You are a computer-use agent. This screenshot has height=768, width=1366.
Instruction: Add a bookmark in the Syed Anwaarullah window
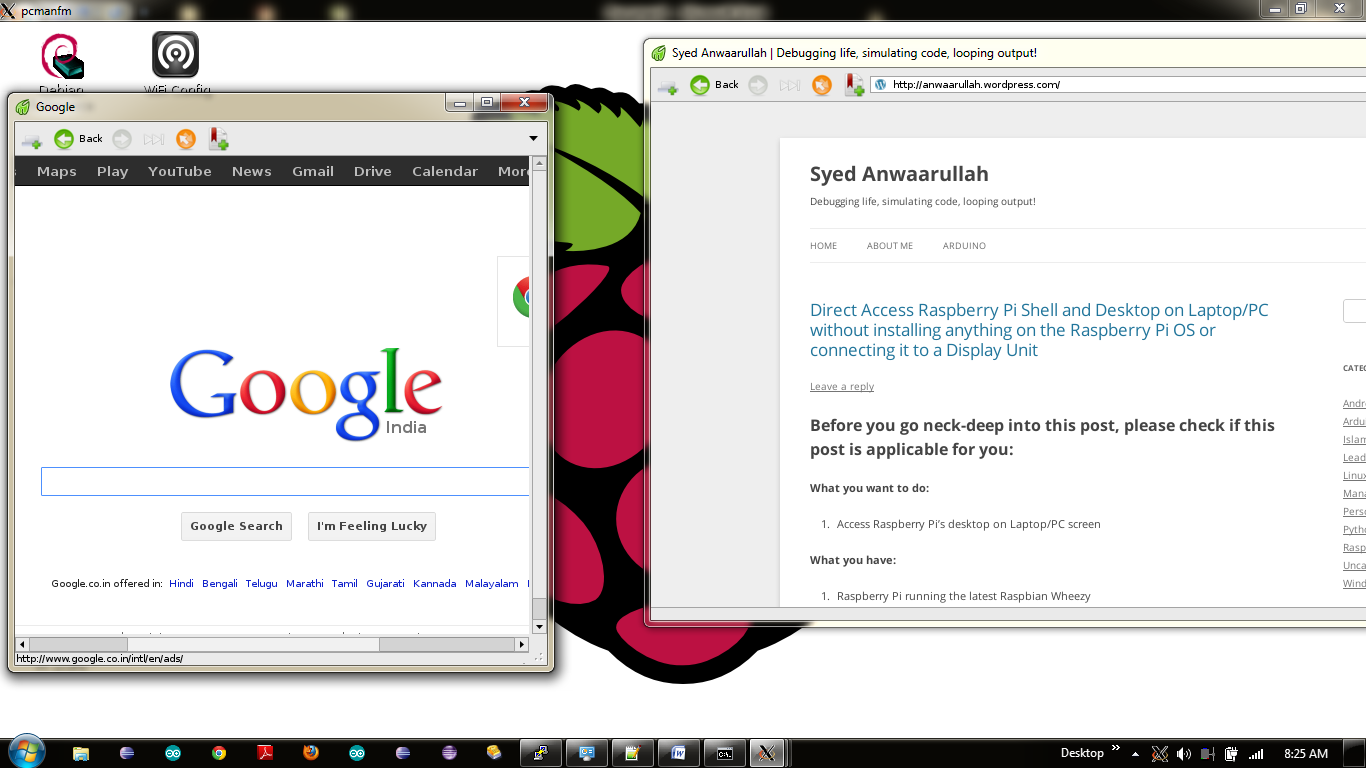(854, 85)
